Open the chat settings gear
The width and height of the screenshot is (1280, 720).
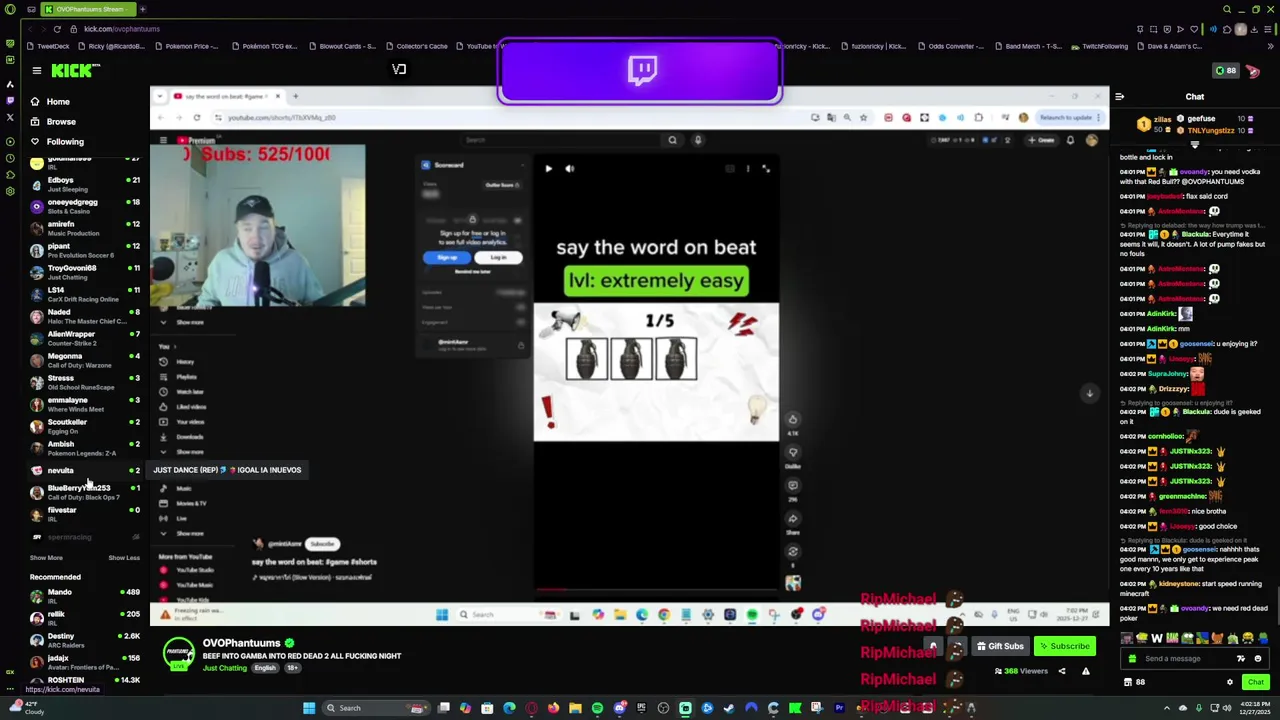tap(1230, 682)
